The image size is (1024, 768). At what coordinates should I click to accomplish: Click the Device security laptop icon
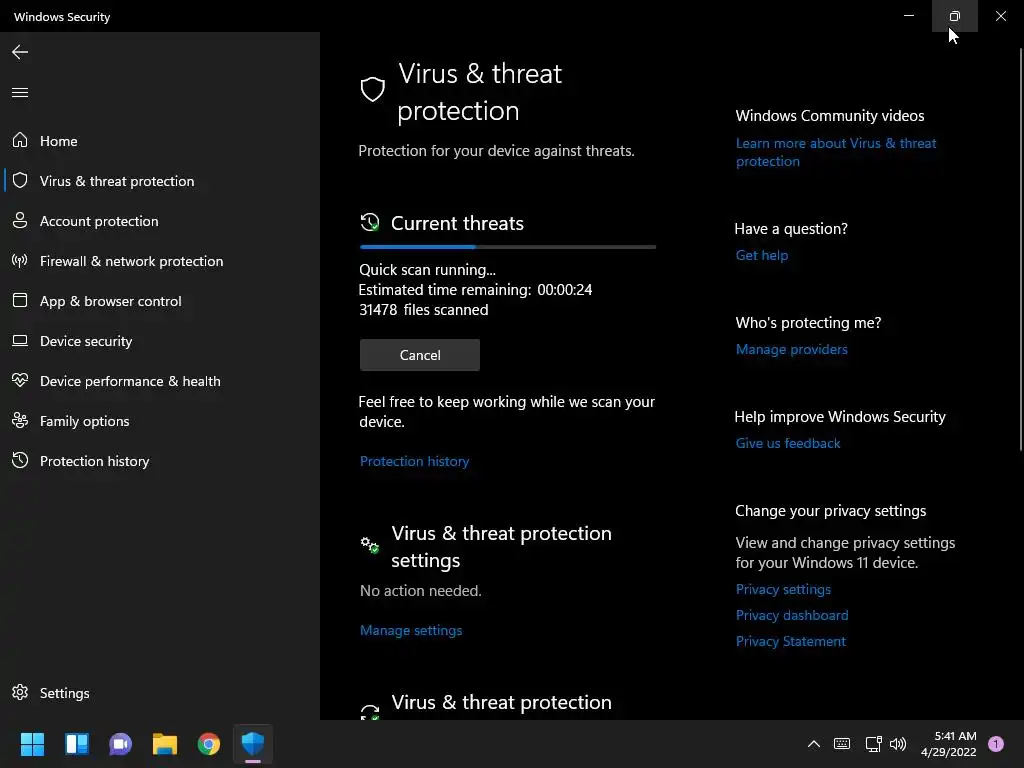20,340
